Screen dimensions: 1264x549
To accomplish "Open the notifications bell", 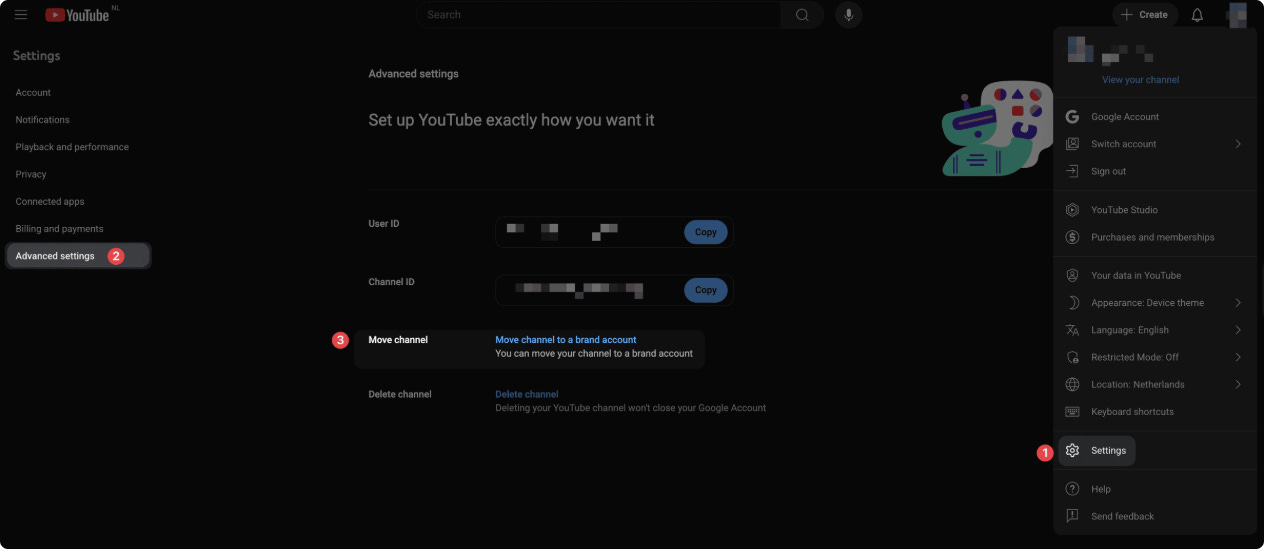I will [1197, 15].
